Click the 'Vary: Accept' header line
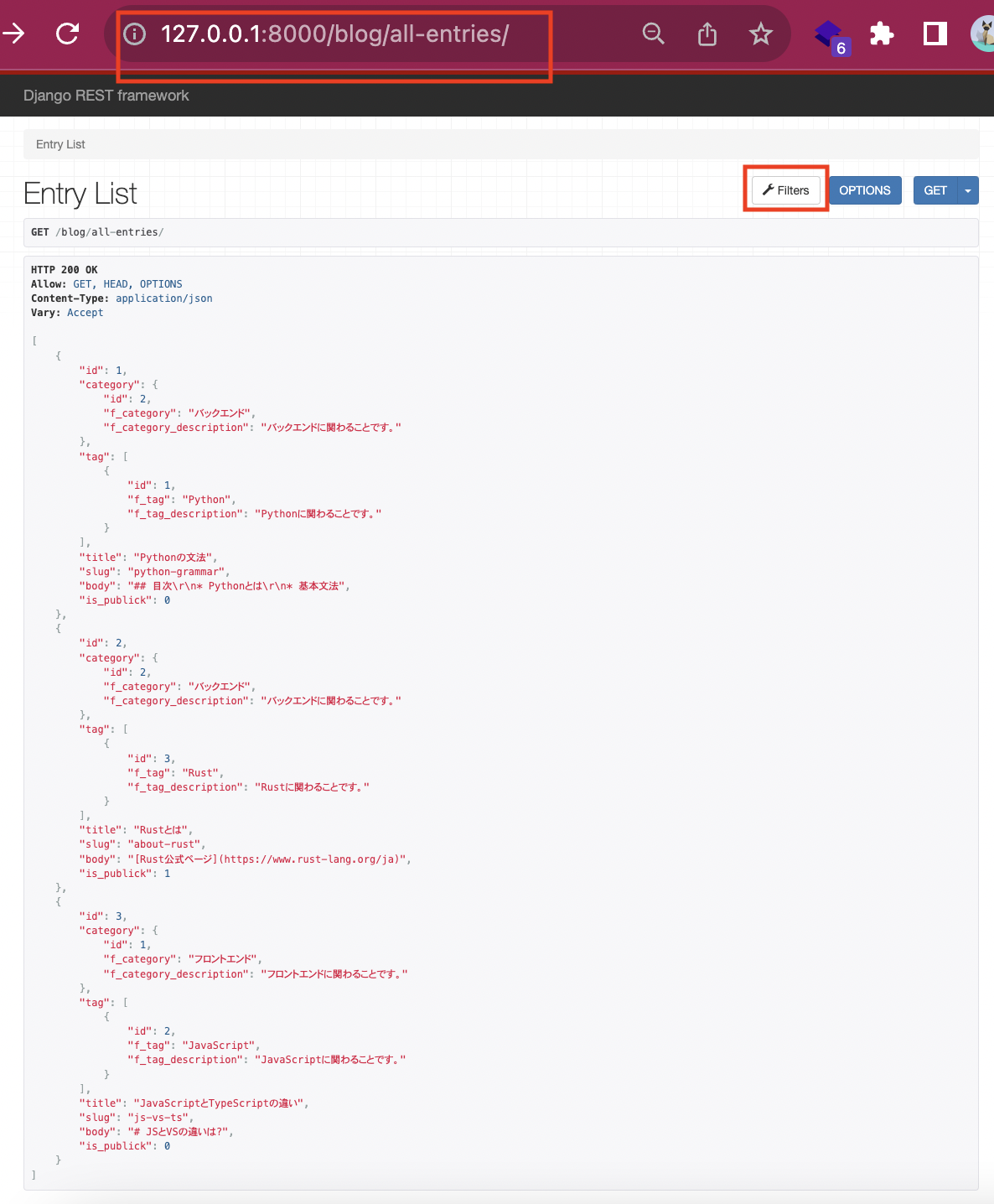994x1204 pixels. click(x=67, y=313)
